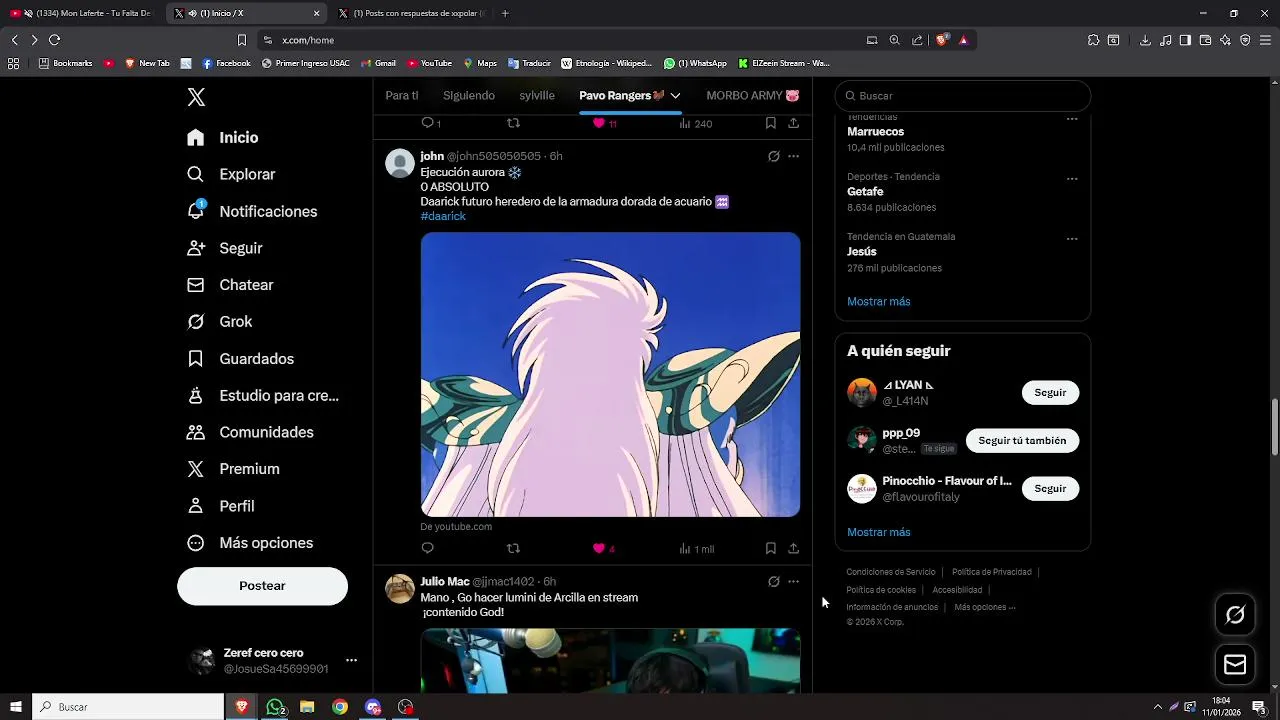1280x720 pixels.
Task: Open Windows Start menu
Action: click(15, 707)
